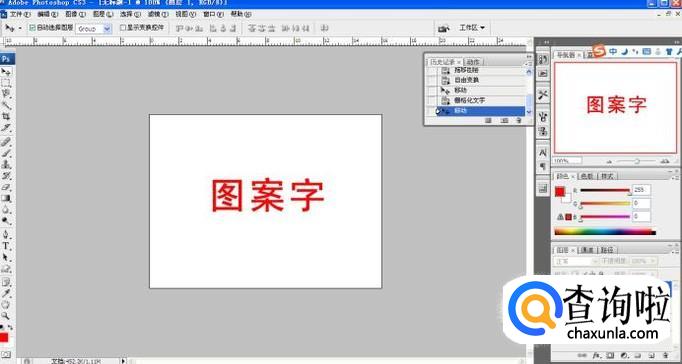The image size is (682, 364).
Task: Select the Rectangular Marquee tool
Action: point(6,83)
